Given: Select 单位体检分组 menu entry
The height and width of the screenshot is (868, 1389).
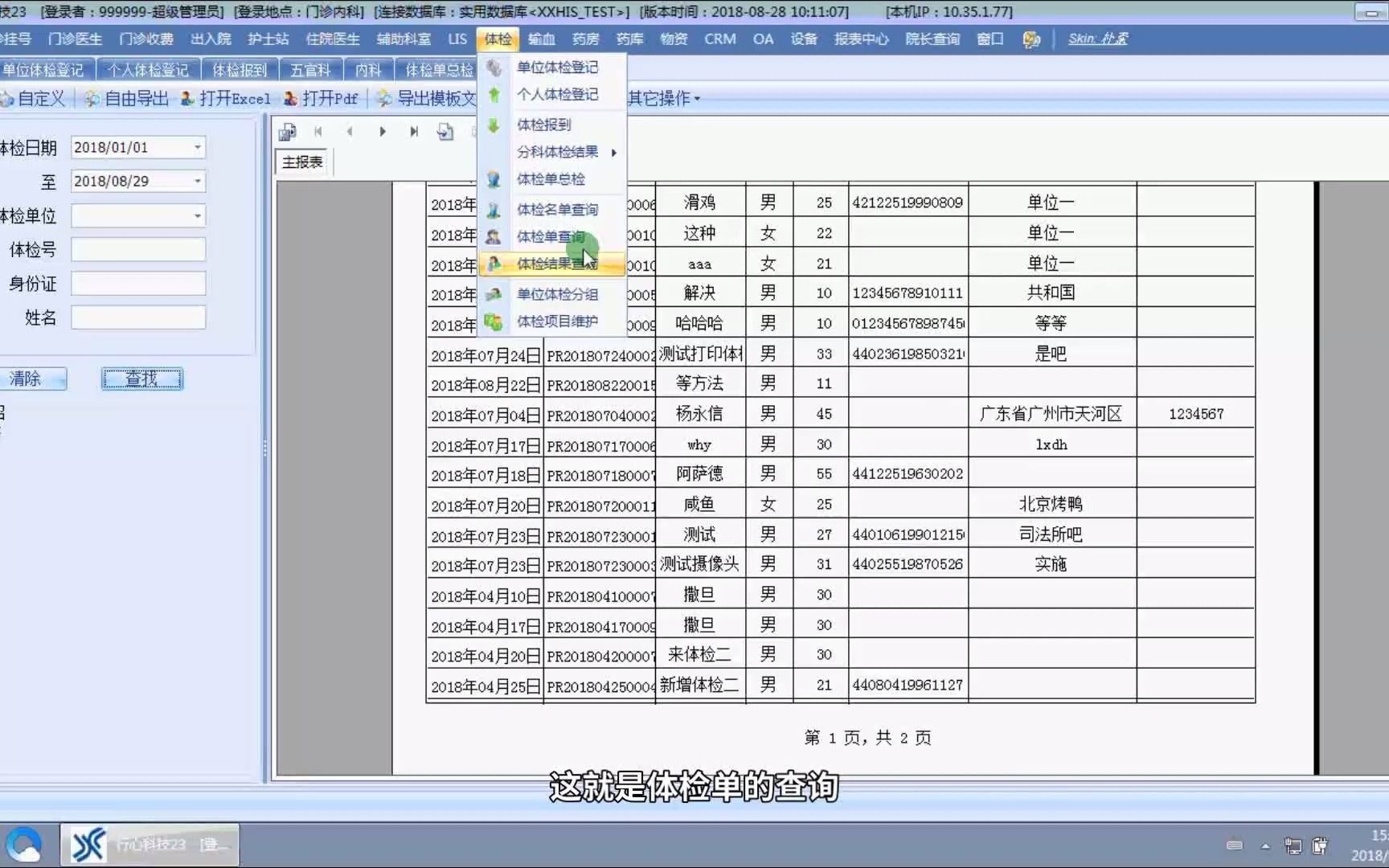Looking at the screenshot, I should (x=557, y=294).
